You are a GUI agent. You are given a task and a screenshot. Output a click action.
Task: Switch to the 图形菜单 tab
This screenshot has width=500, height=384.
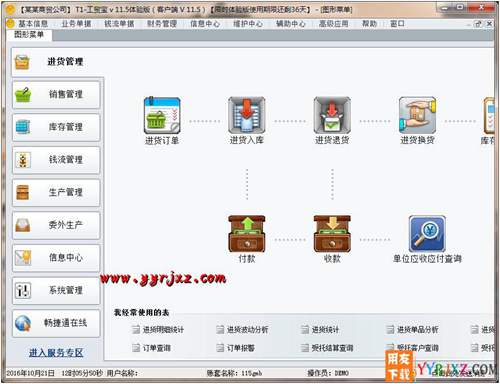coord(29,34)
